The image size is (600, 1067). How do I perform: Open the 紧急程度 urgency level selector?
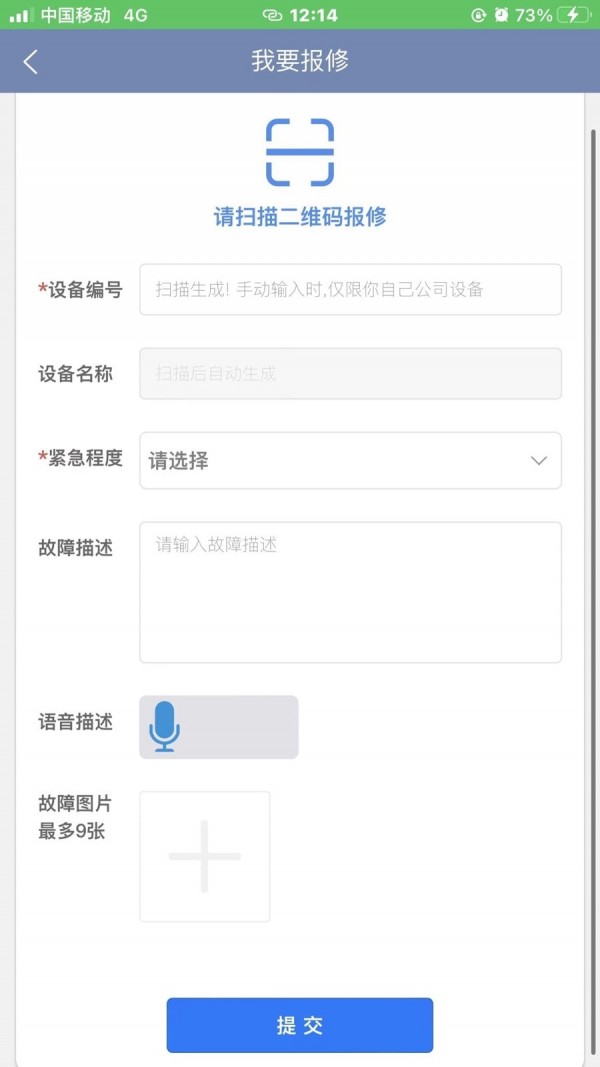(350, 461)
